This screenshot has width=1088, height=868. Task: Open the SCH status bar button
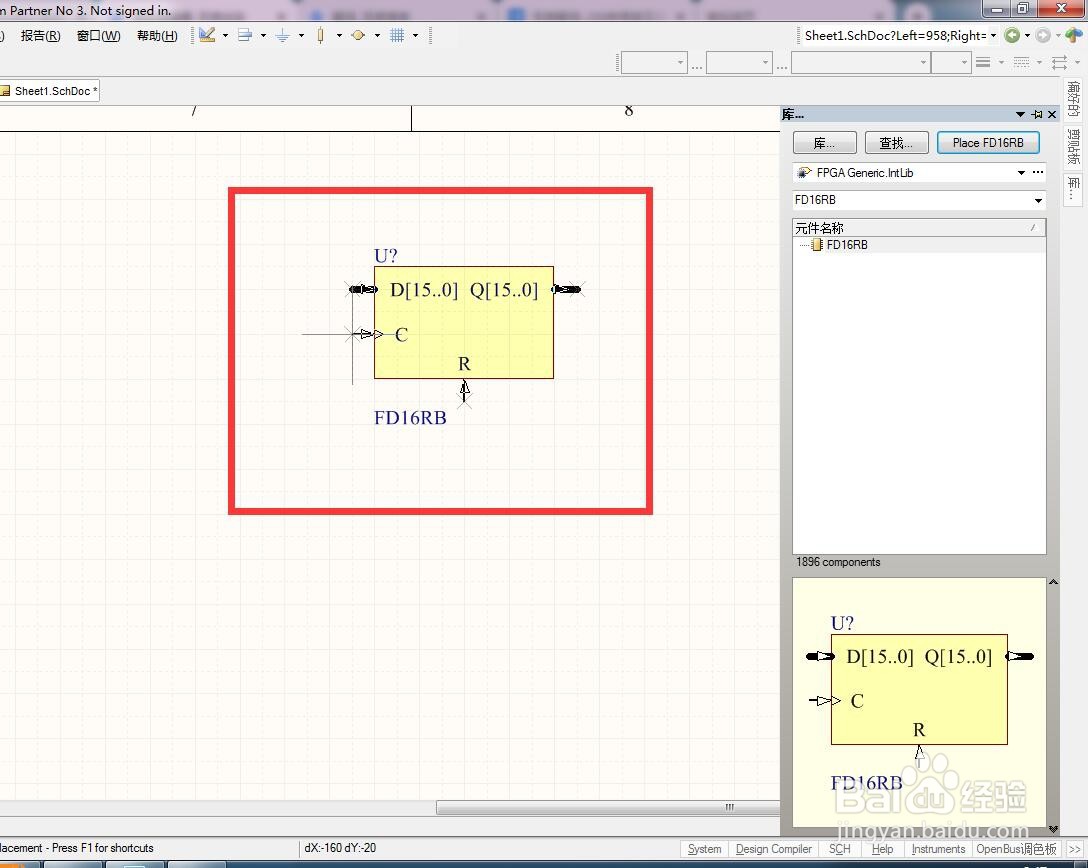(x=840, y=849)
